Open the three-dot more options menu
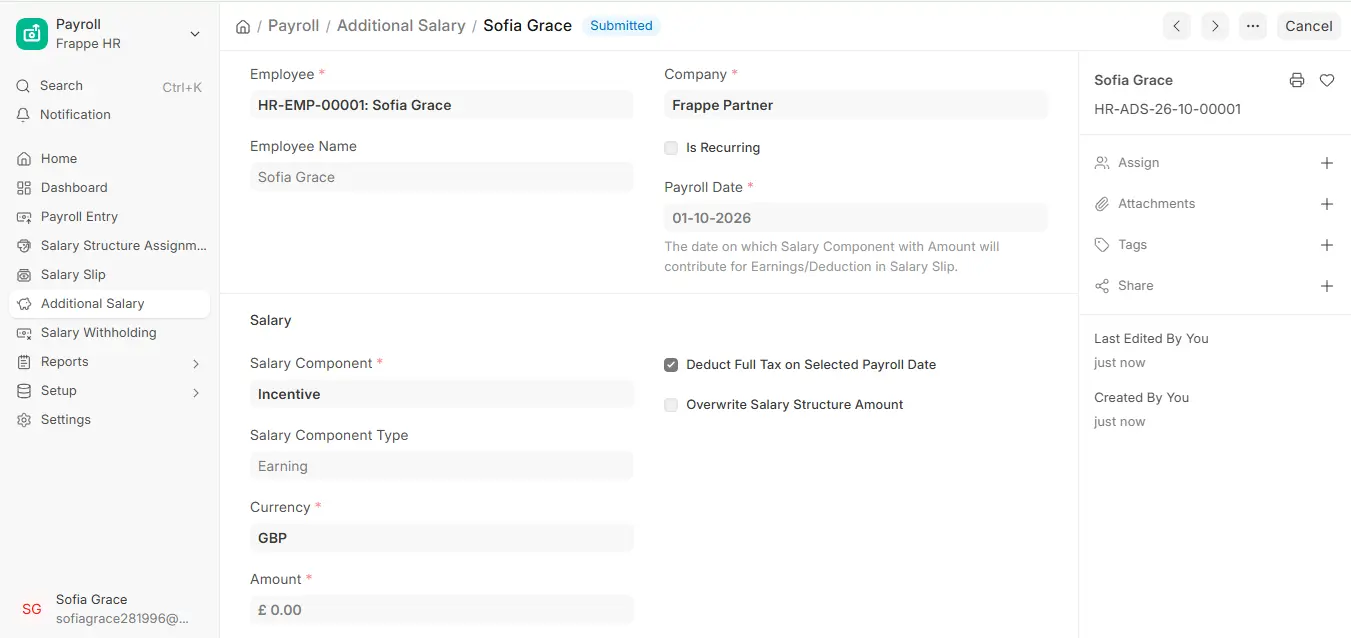Viewport: 1351px width, 638px height. click(x=1253, y=26)
